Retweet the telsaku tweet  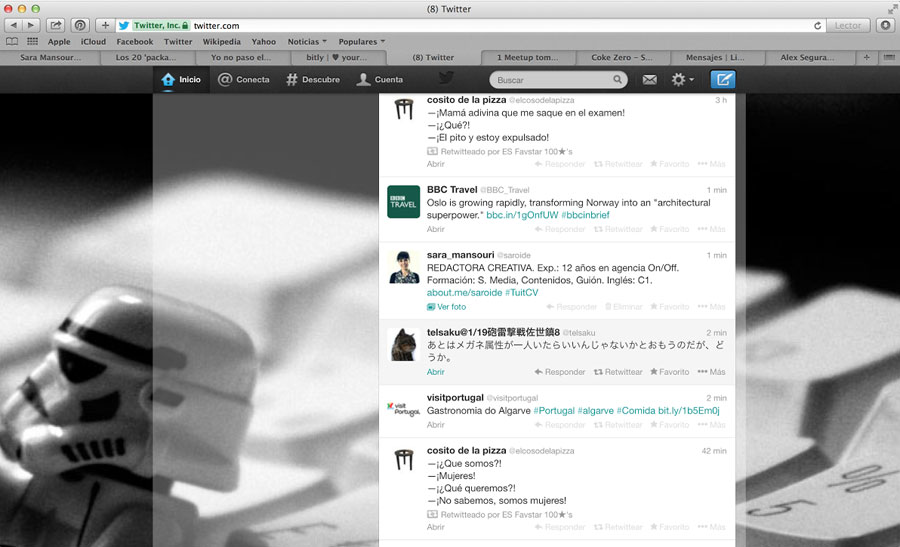618,372
